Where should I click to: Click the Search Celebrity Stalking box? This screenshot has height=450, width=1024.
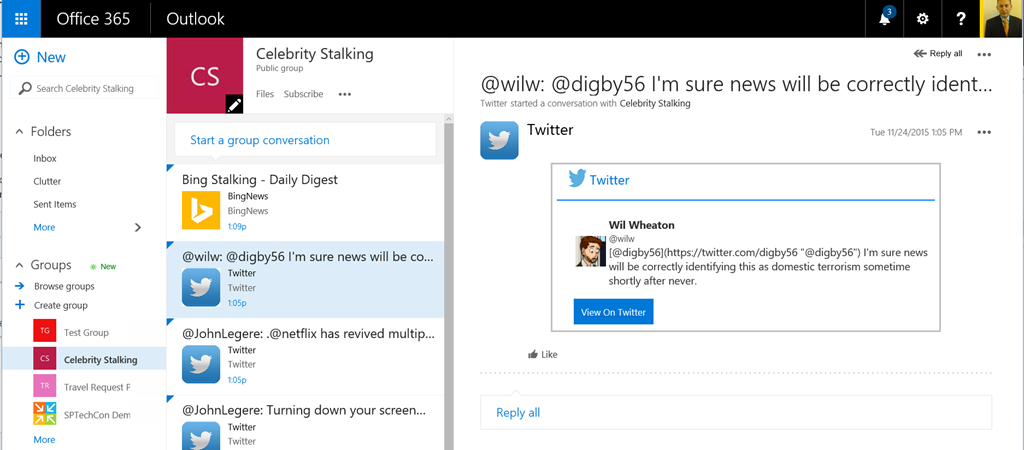click(84, 88)
